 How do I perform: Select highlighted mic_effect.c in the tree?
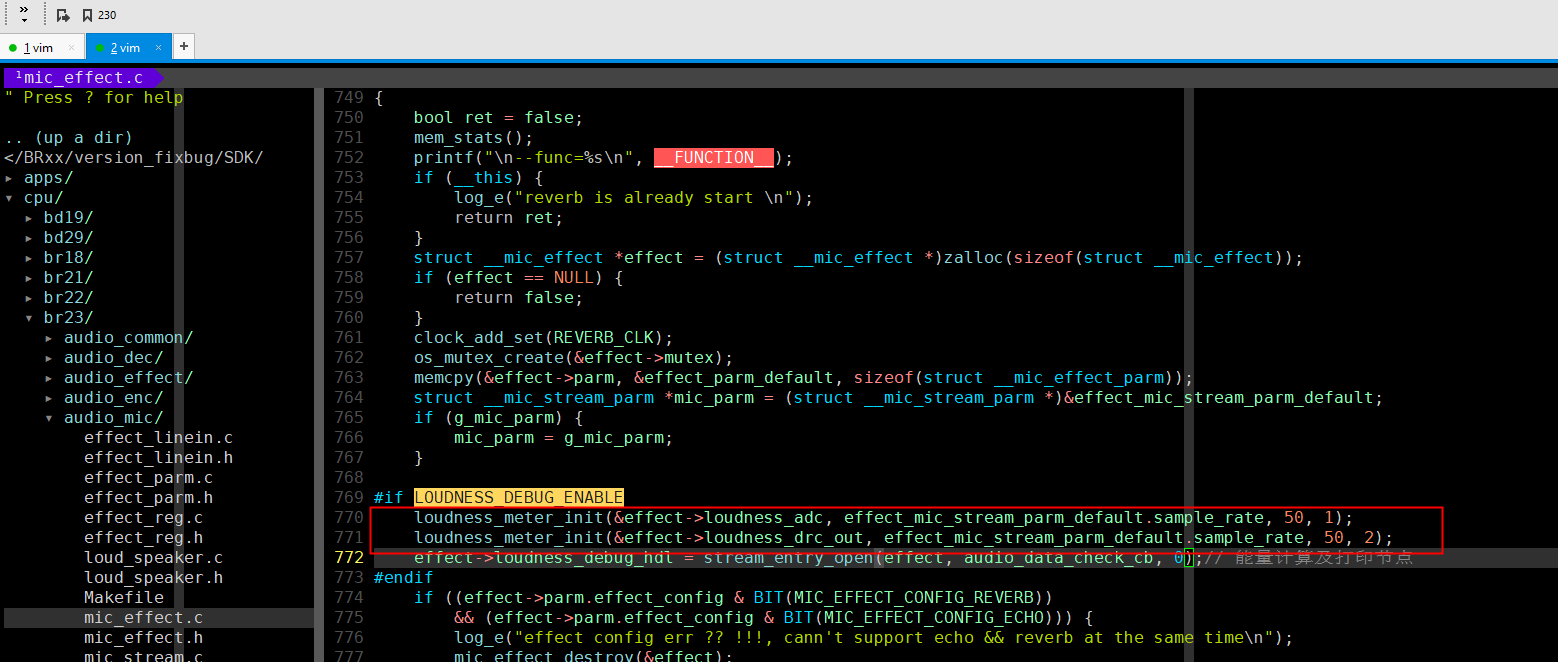143,617
